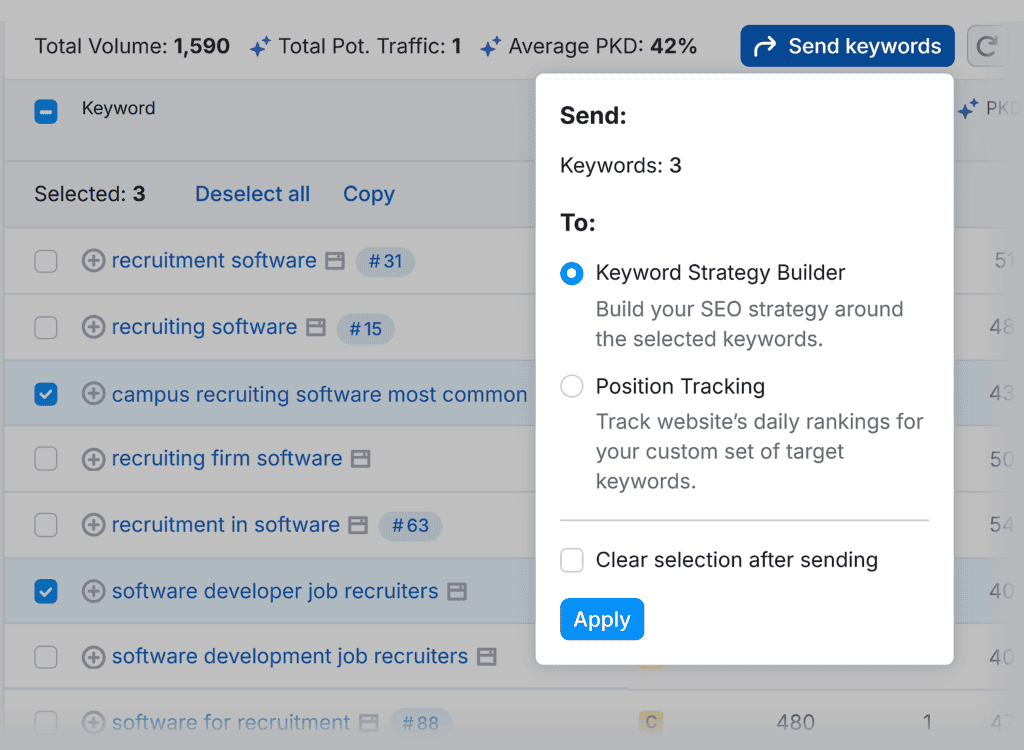
Task: Check the recruitment software row checkbox
Action: [x=46, y=262]
